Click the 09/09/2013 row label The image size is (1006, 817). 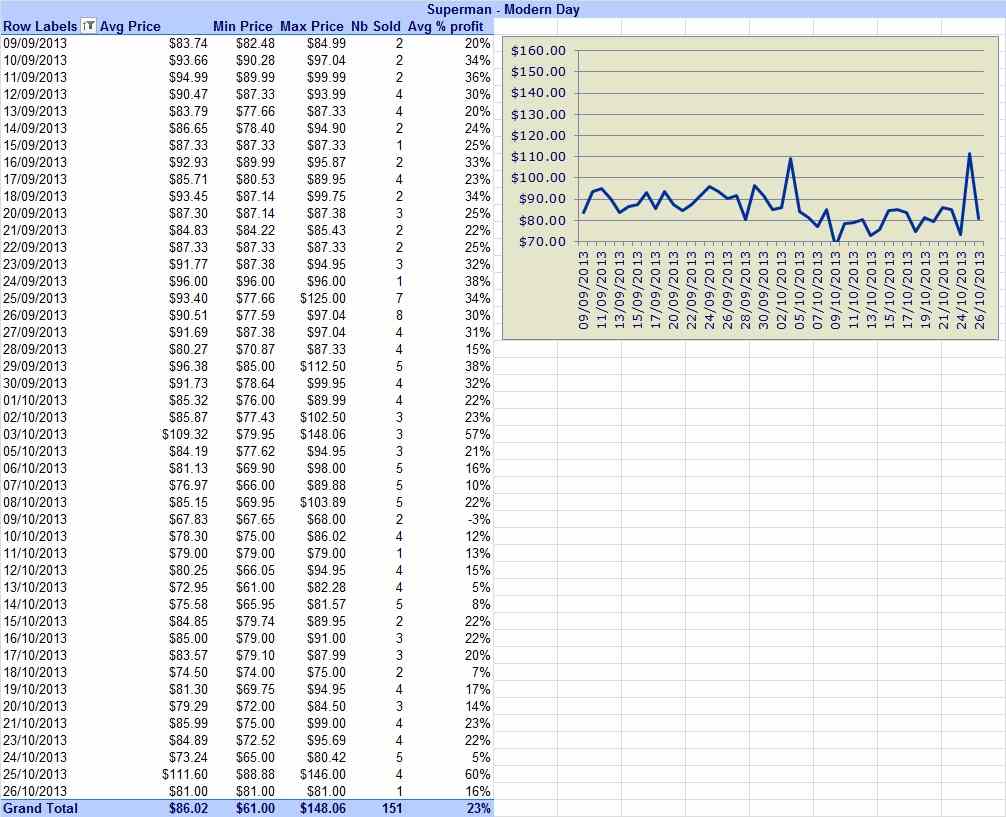tap(35, 44)
